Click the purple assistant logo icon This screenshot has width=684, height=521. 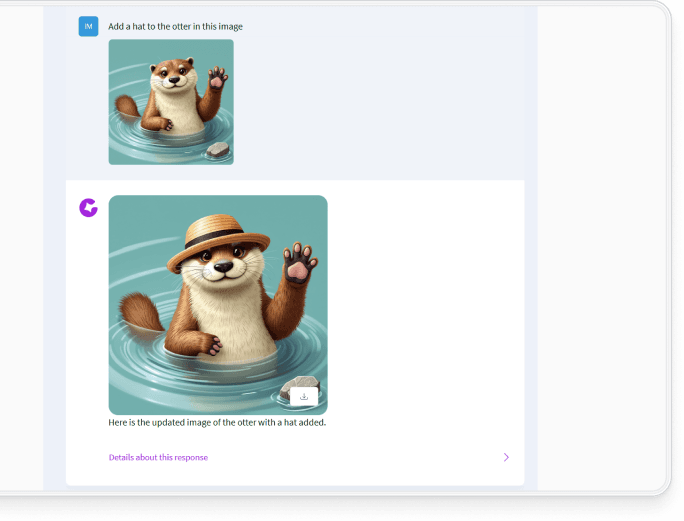click(x=88, y=208)
